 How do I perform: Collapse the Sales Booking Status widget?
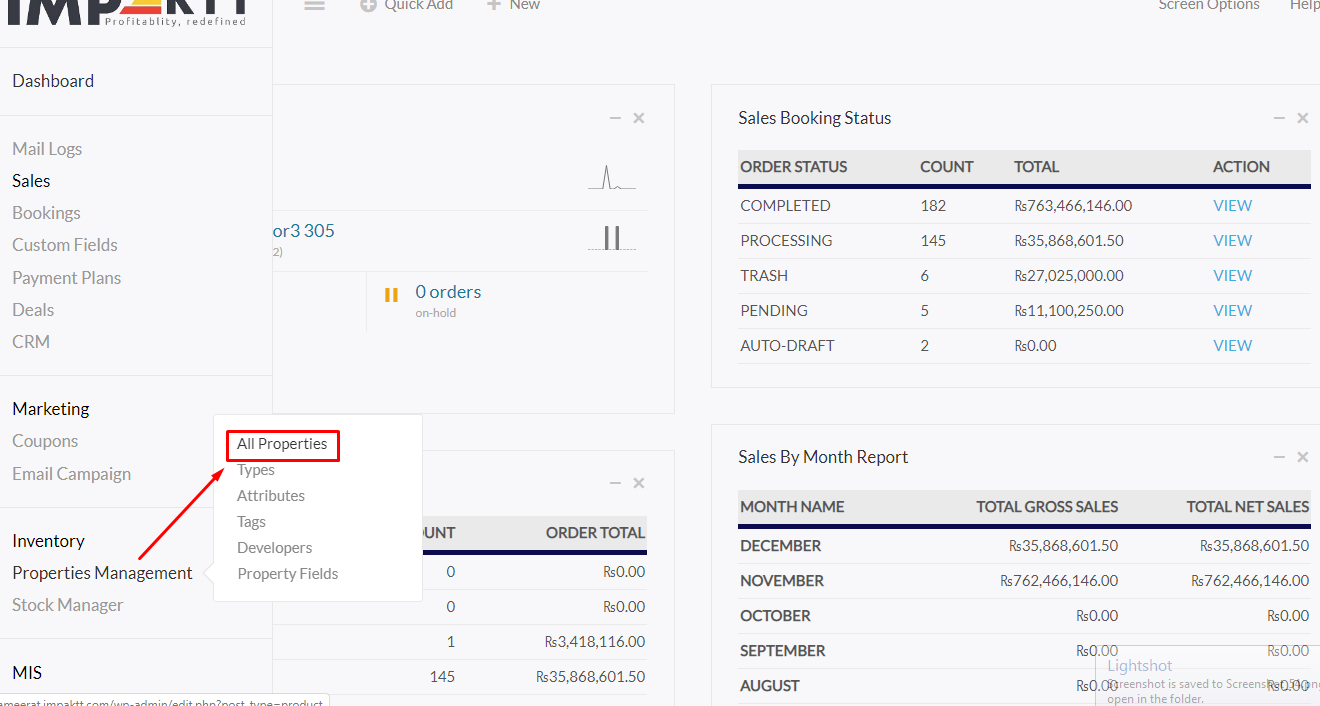pos(1279,118)
